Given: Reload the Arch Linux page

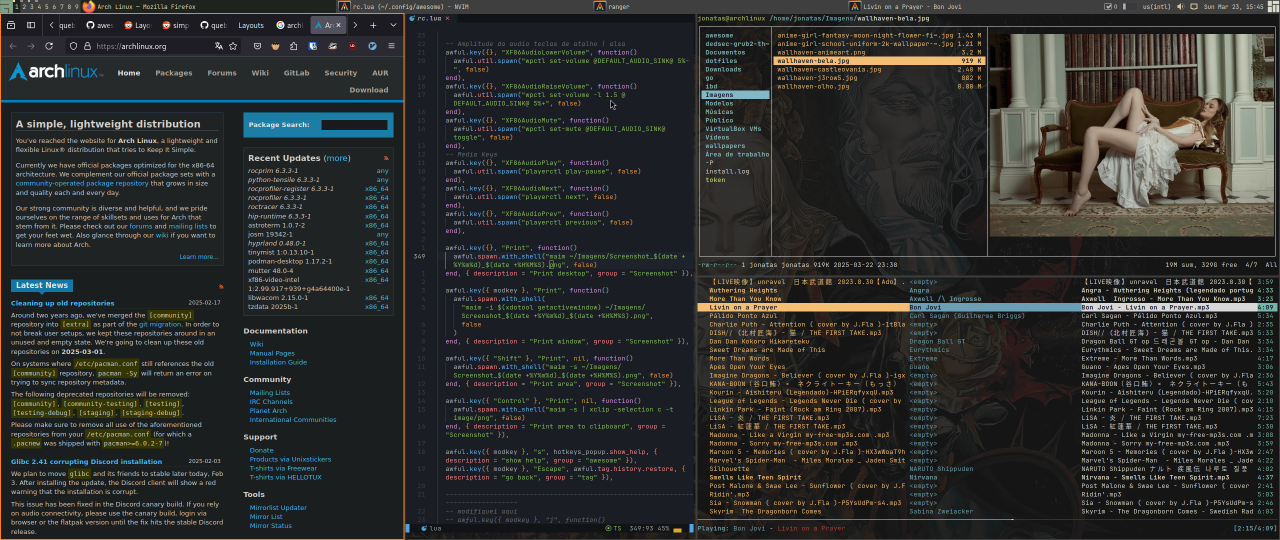Looking at the screenshot, I should pos(49,46).
